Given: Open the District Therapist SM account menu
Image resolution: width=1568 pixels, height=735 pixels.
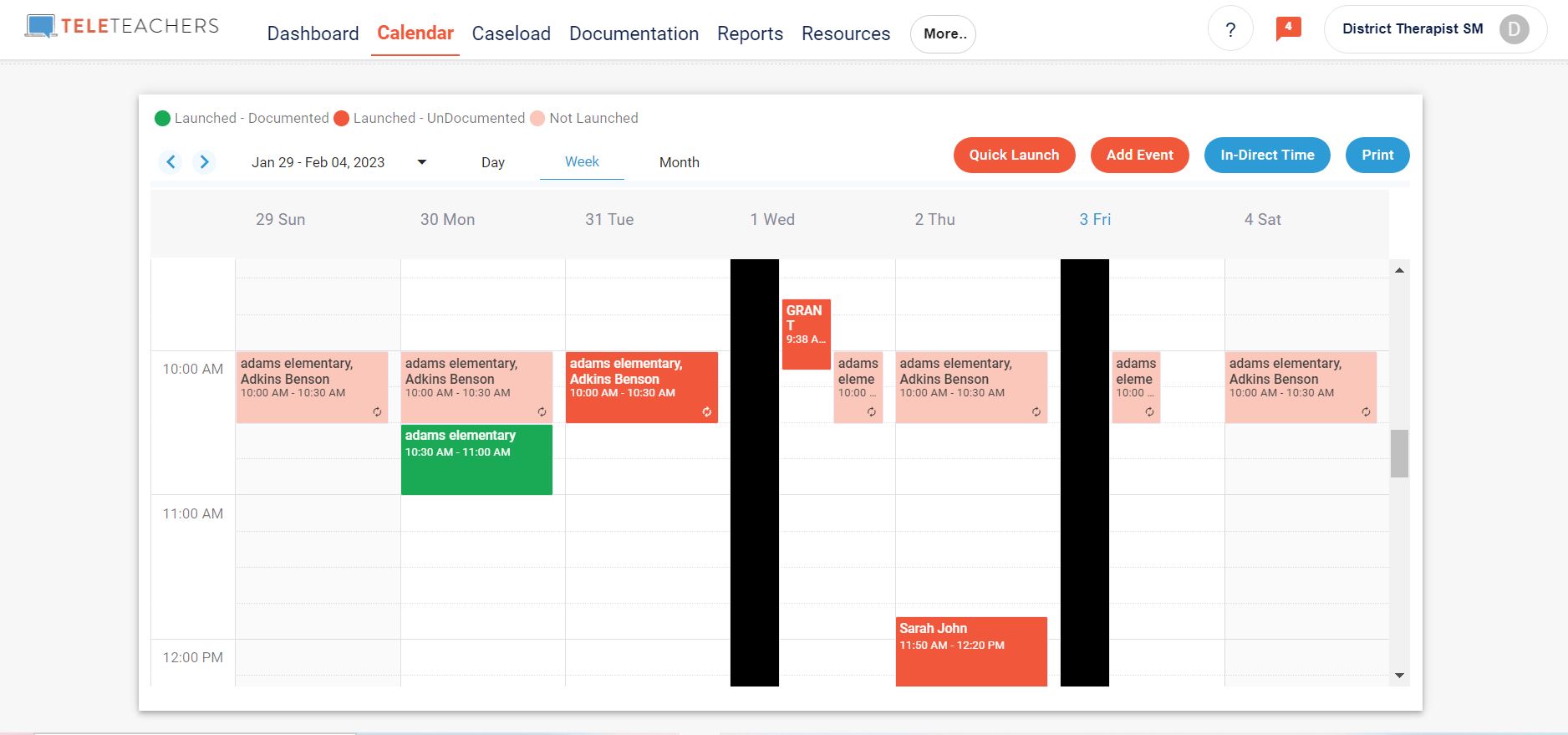Looking at the screenshot, I should pos(1412,29).
